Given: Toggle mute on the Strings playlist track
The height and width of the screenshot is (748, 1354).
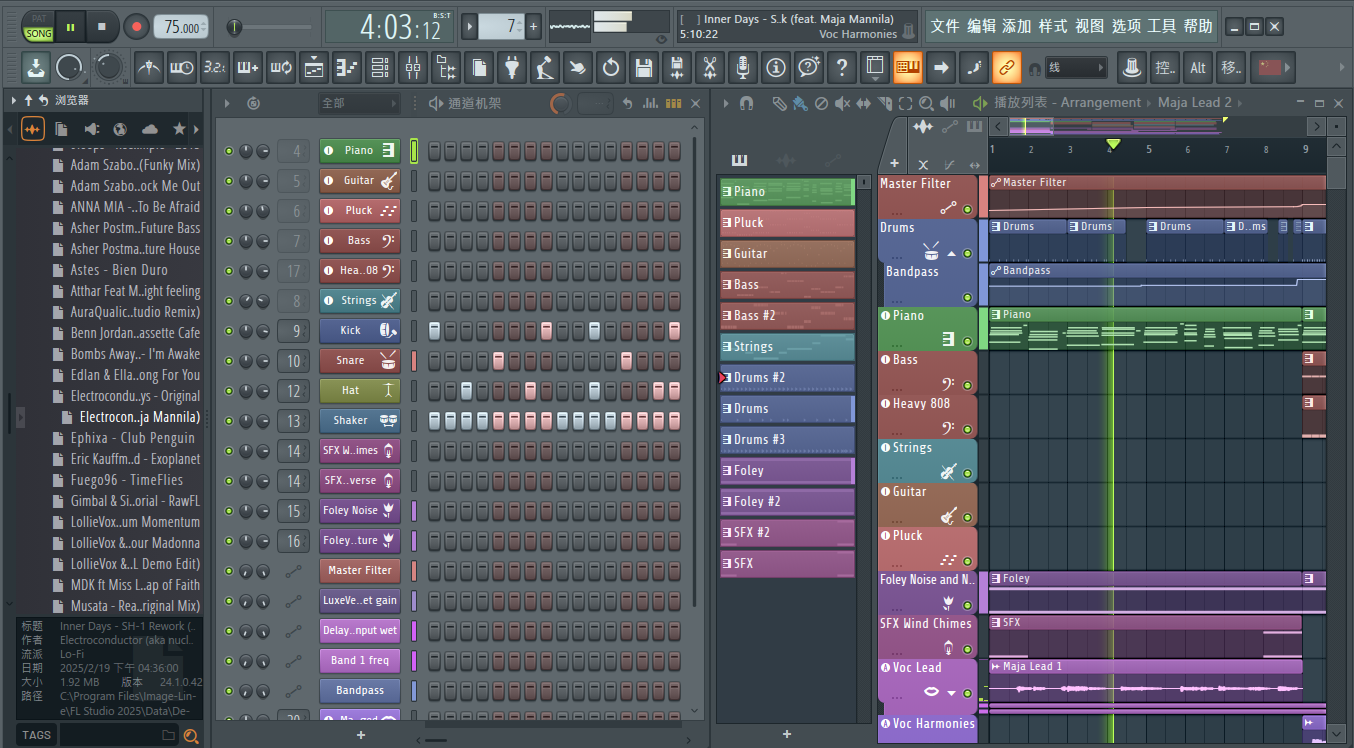Looking at the screenshot, I should (967, 473).
